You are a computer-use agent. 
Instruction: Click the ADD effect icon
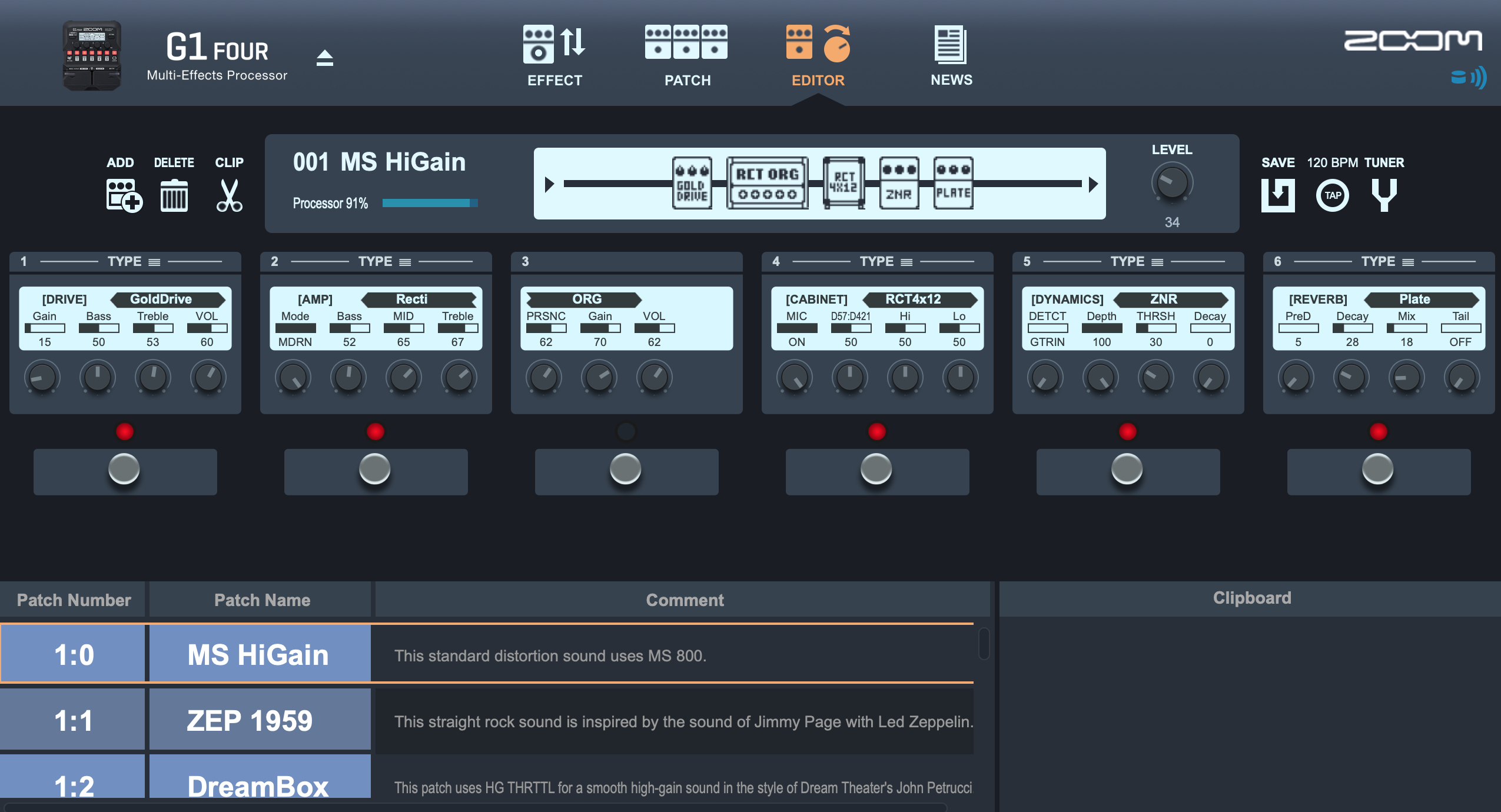pyautogui.click(x=124, y=195)
